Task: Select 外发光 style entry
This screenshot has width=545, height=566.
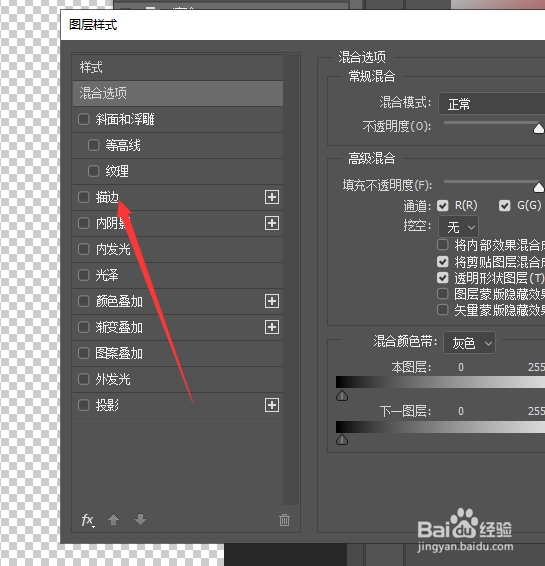Action: (x=113, y=379)
